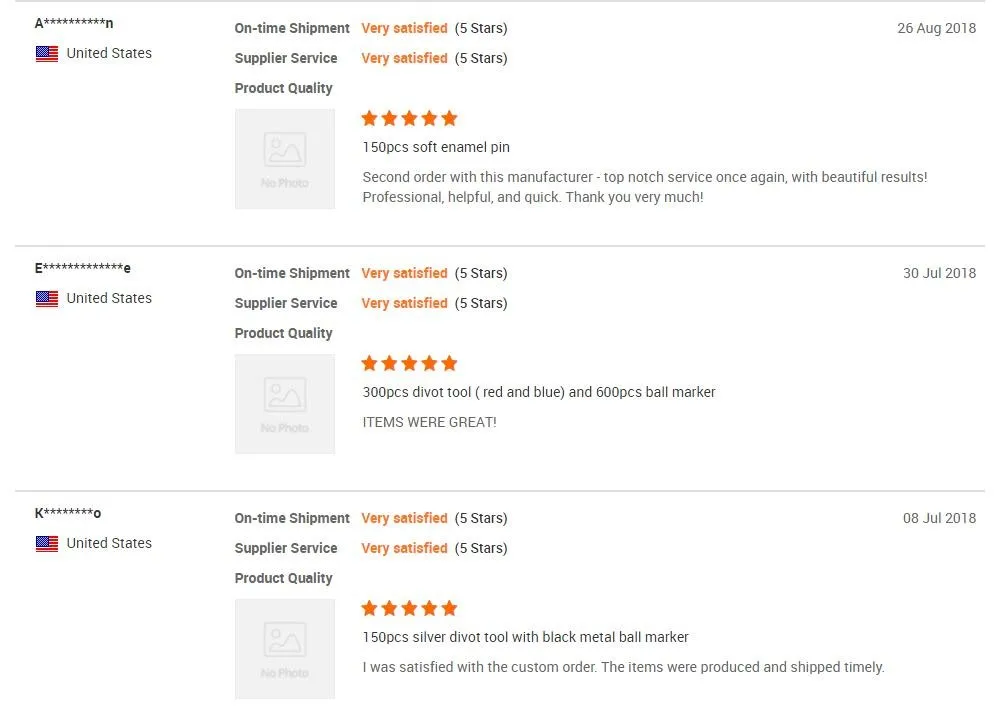Click reviewer name E*************e
The height and width of the screenshot is (714, 998).
(83, 268)
